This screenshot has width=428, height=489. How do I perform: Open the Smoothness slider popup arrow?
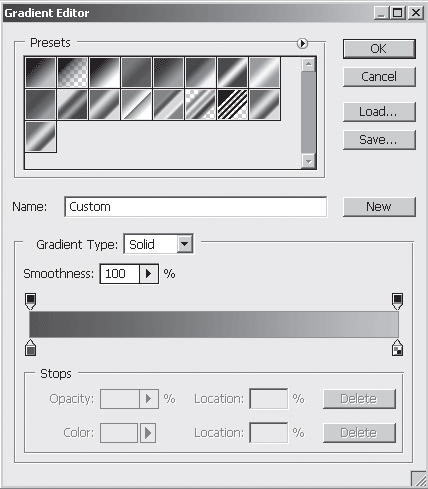149,274
